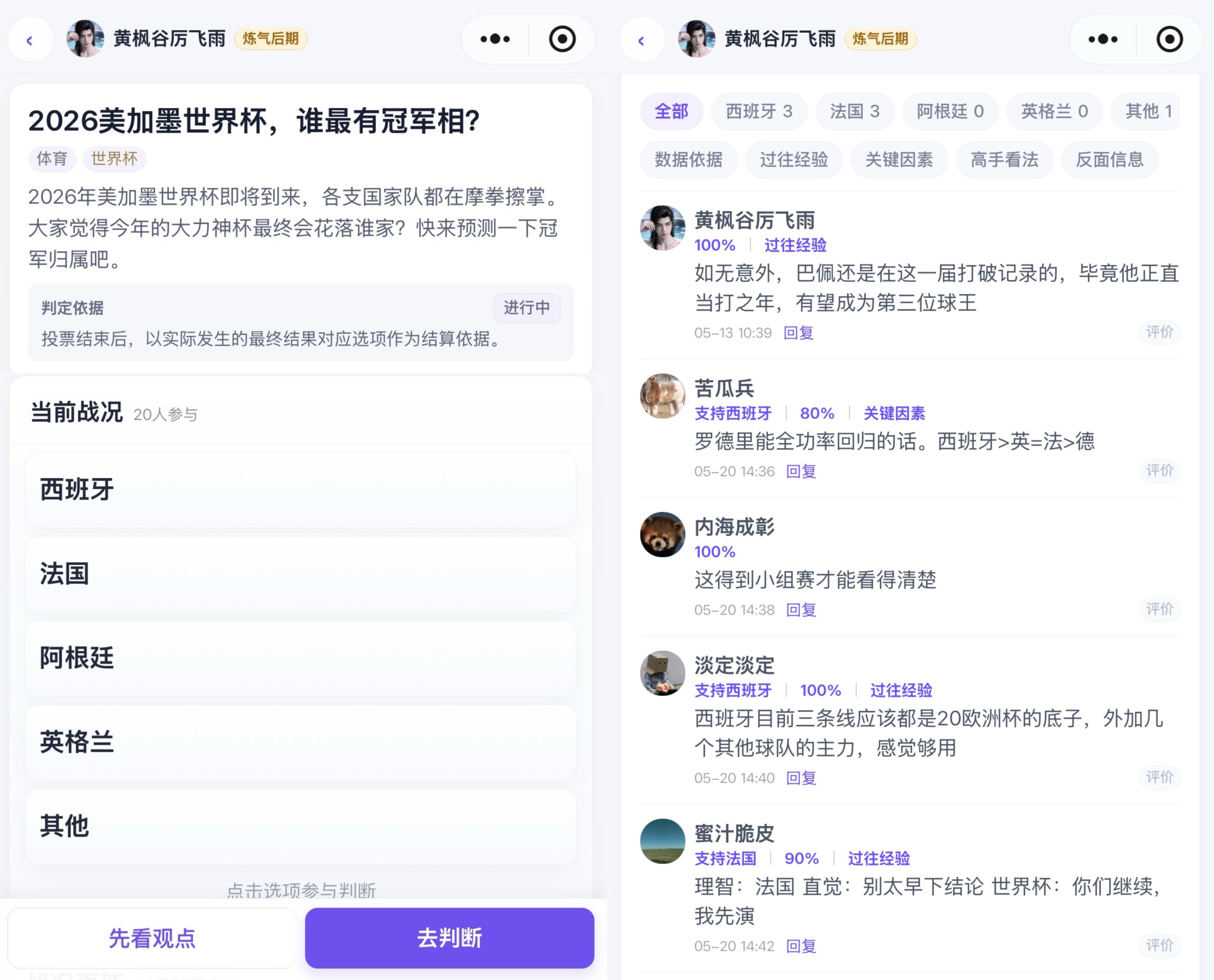The height and width of the screenshot is (980, 1214).
Task: Reply to 内海成彰's comment
Action: (x=801, y=610)
